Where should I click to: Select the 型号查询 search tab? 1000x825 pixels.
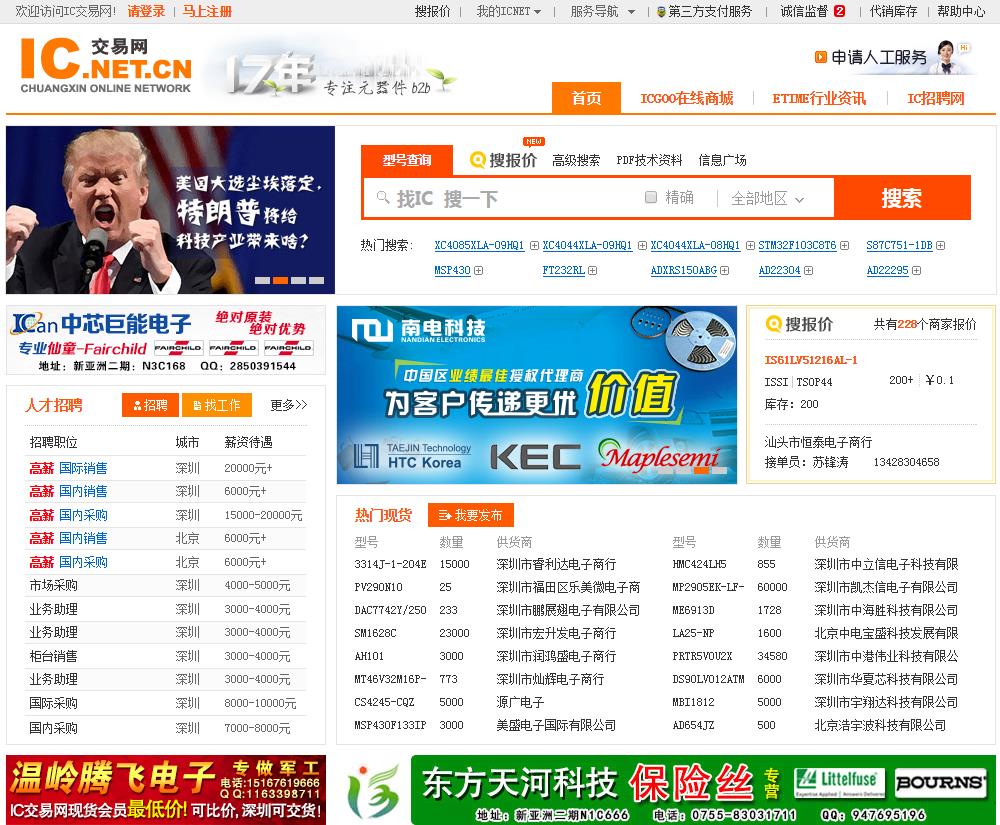pyautogui.click(x=407, y=160)
